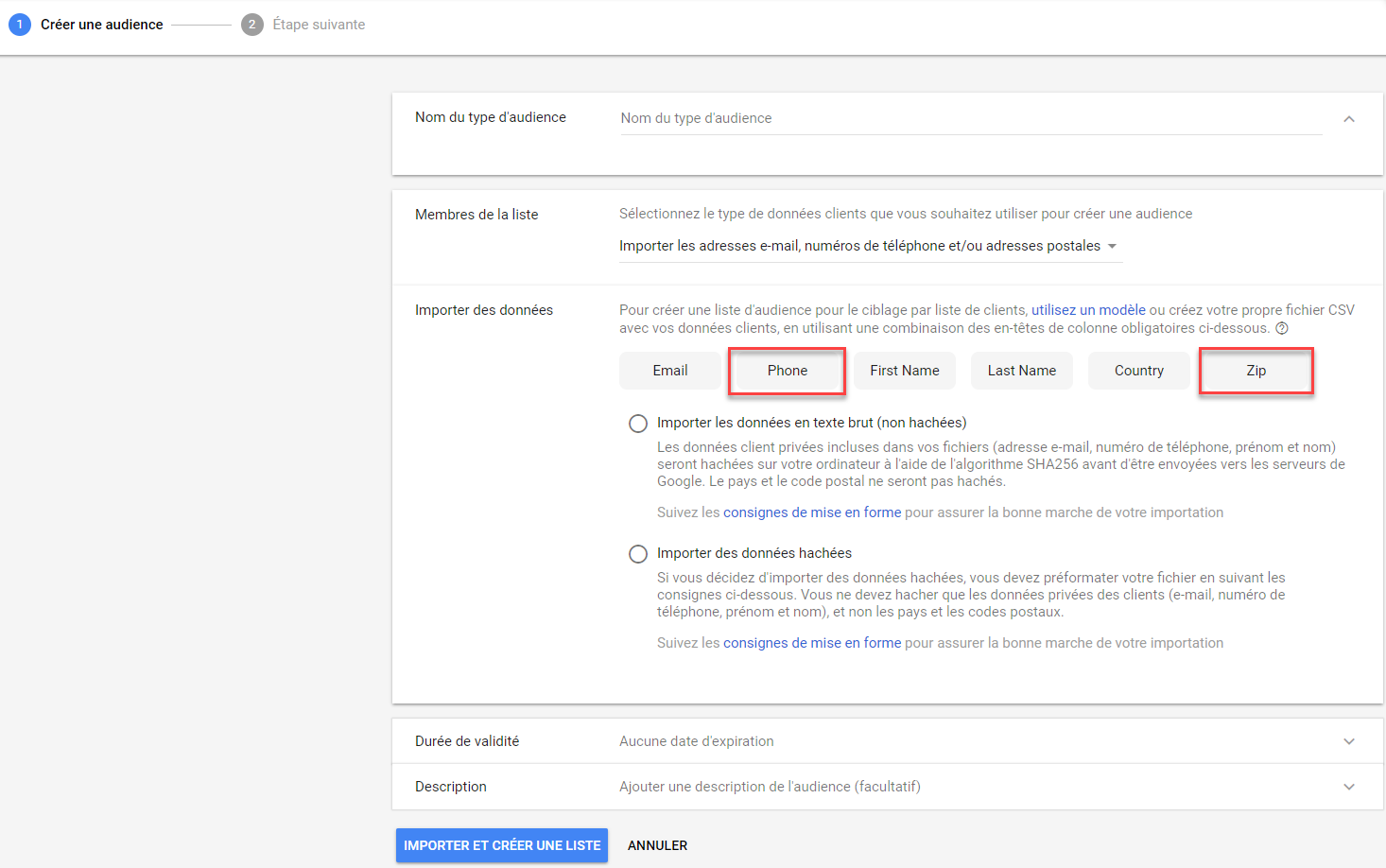This screenshot has height=868, width=1386.
Task: Click the 'Importer des données' label
Action: [x=484, y=310]
